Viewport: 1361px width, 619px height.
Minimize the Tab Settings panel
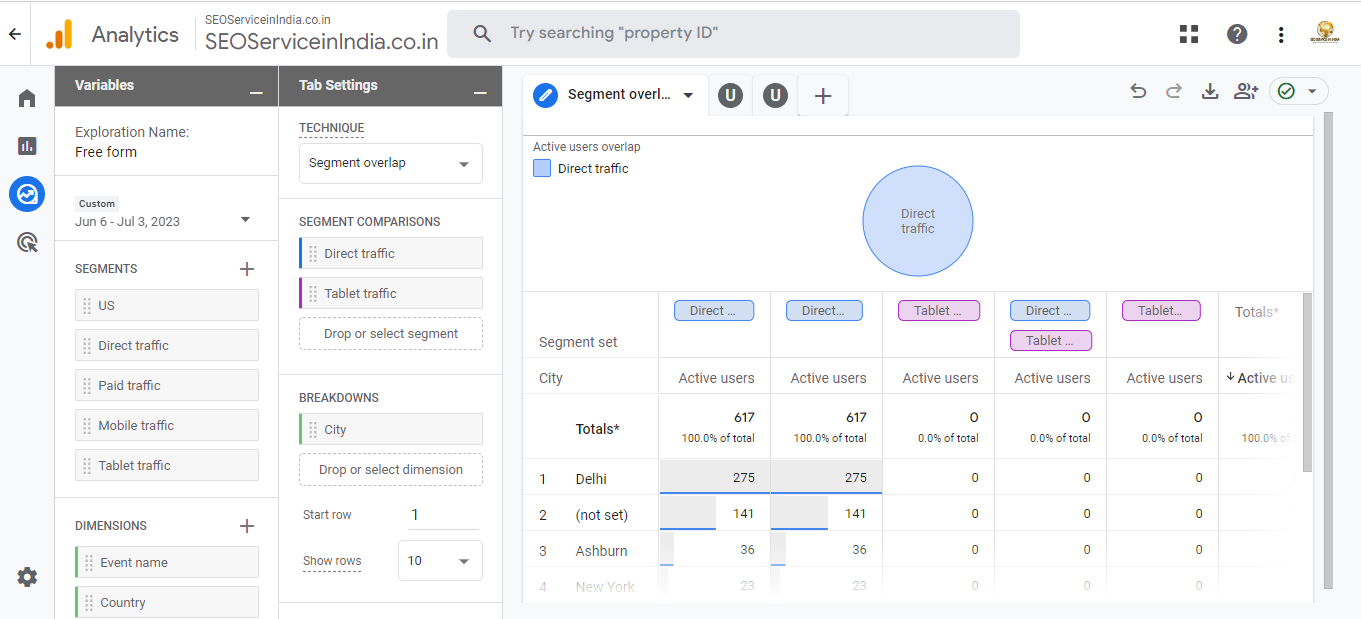pyautogui.click(x=480, y=92)
